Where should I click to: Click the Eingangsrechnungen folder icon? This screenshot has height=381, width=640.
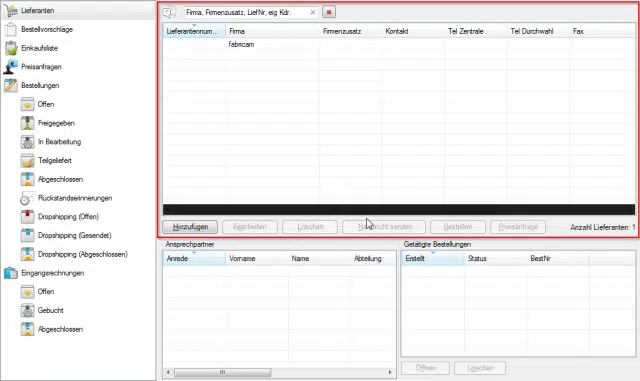point(11,273)
